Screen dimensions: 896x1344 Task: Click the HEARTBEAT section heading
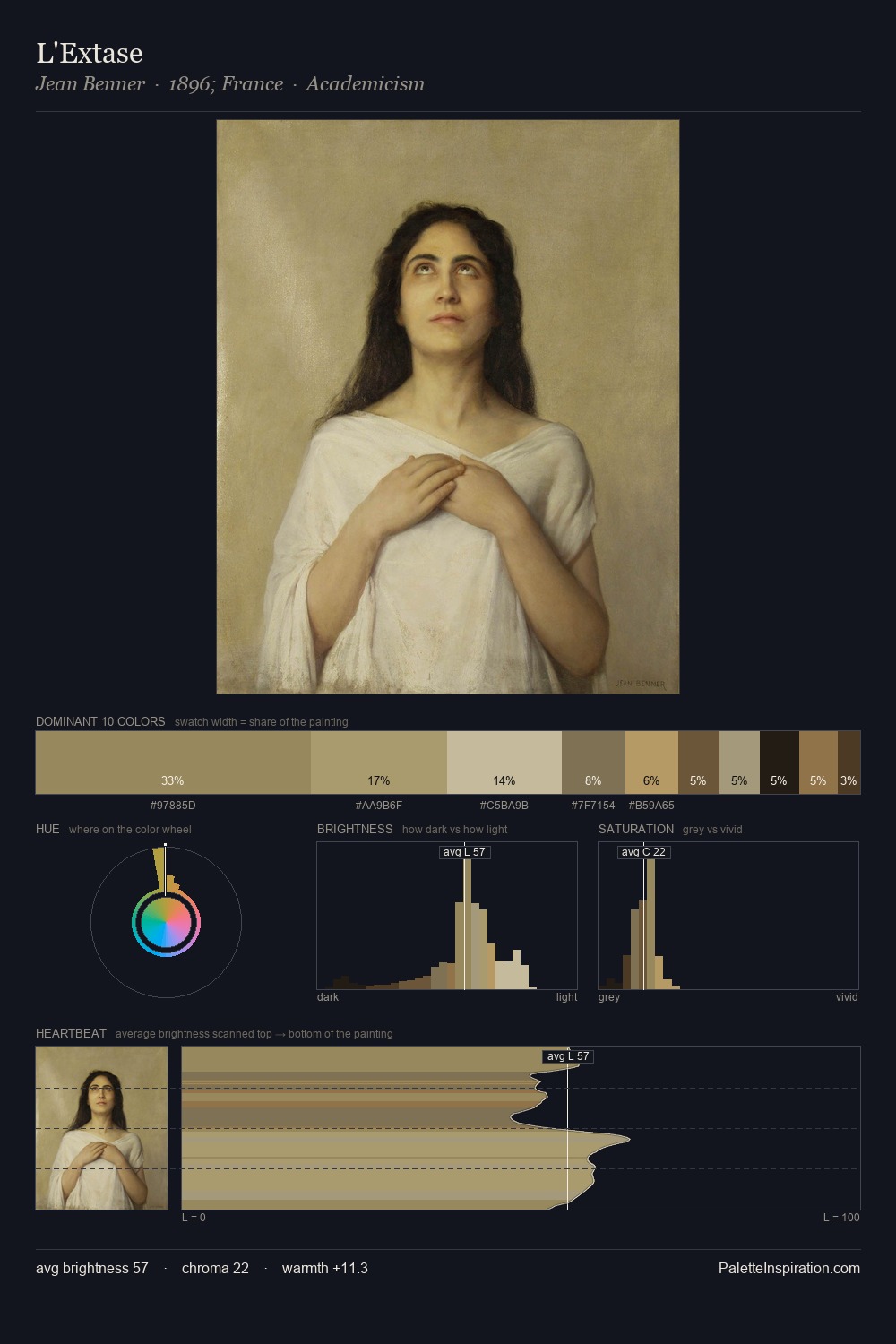tap(71, 1033)
